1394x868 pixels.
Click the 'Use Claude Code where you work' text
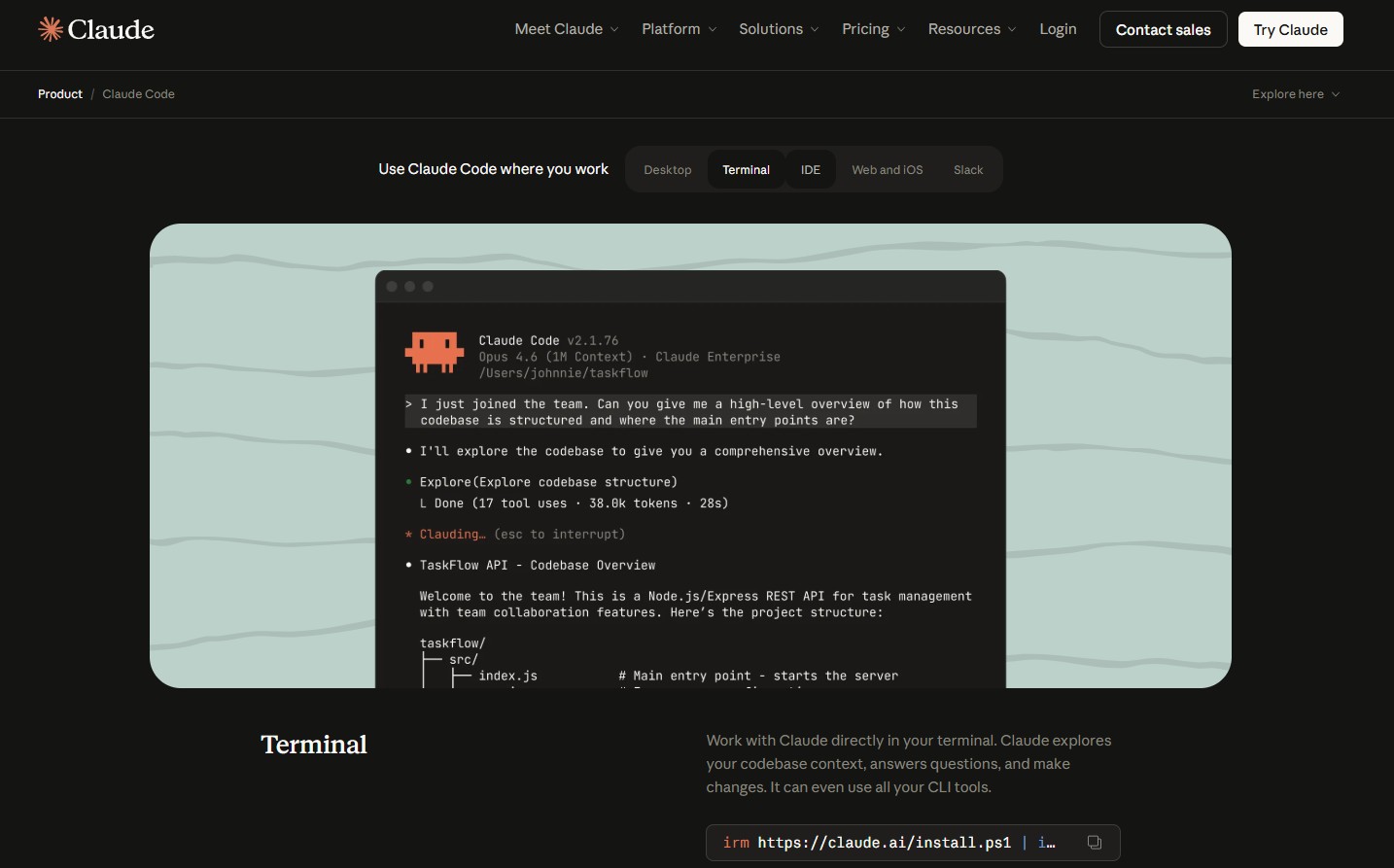click(494, 169)
